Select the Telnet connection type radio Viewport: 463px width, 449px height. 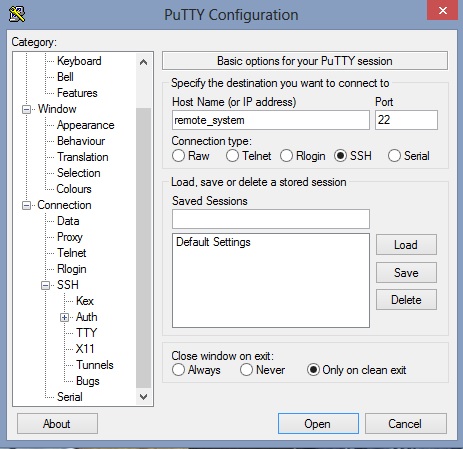coord(232,156)
